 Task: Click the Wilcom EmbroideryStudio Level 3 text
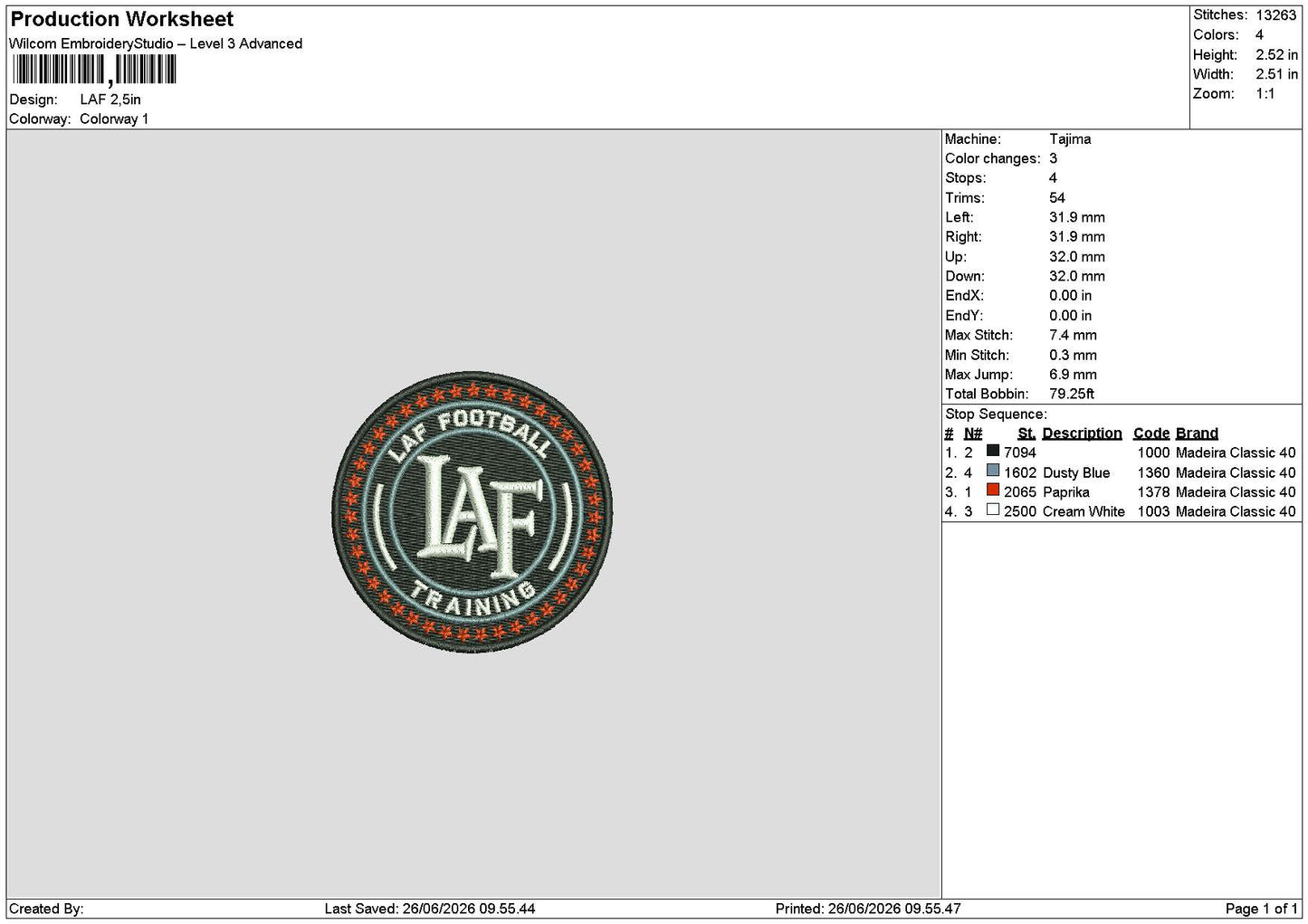click(156, 43)
